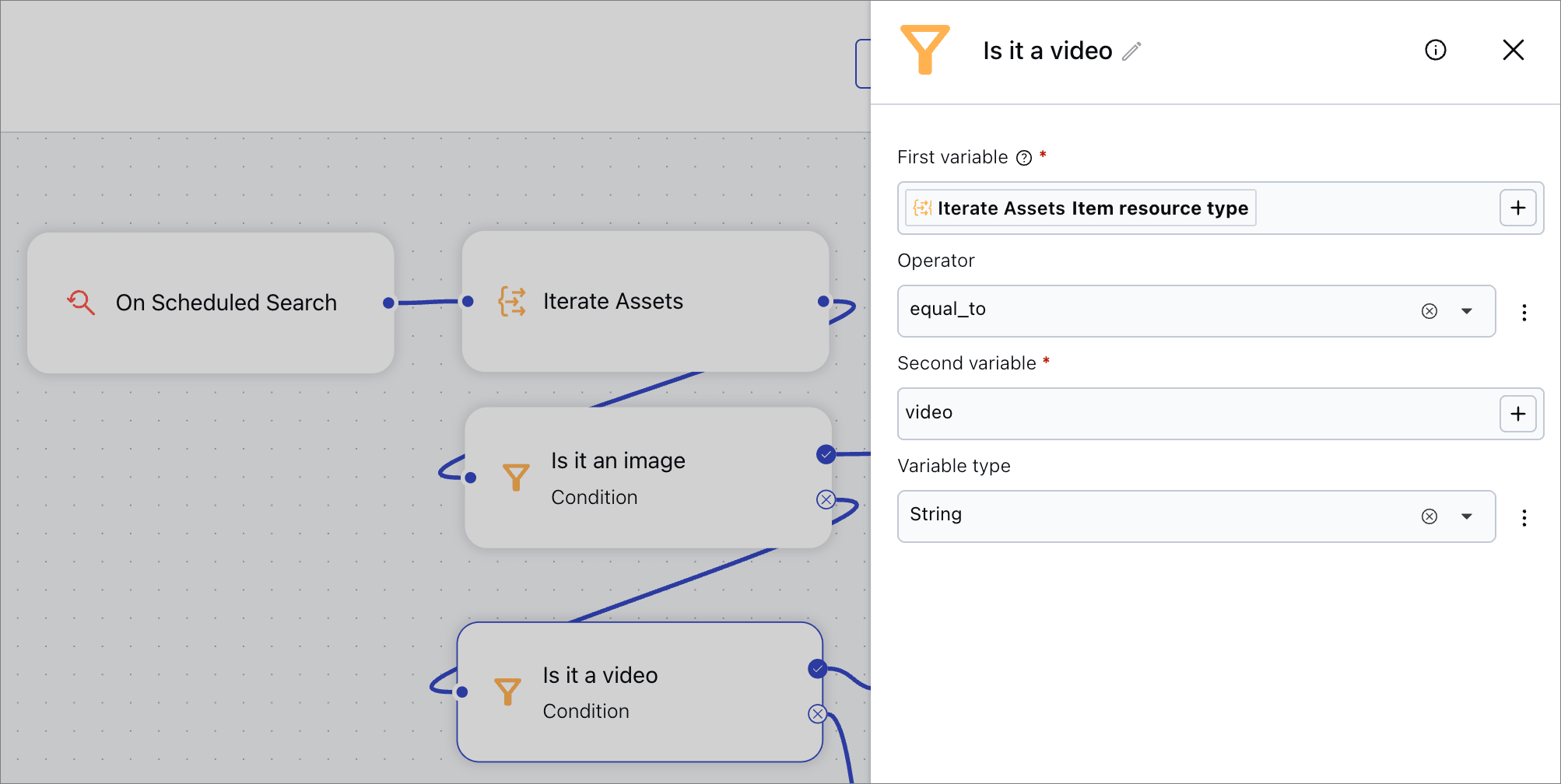Click the First variable help icon

coord(1024,158)
